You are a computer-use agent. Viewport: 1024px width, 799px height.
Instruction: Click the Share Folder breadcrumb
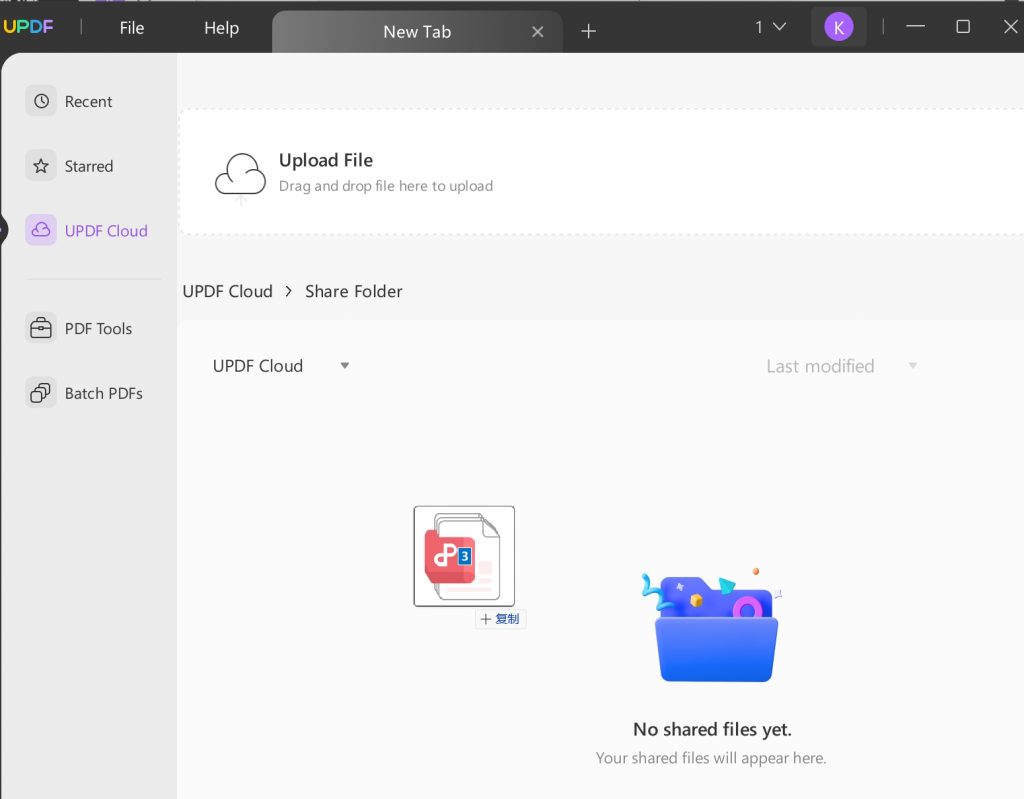pos(353,291)
